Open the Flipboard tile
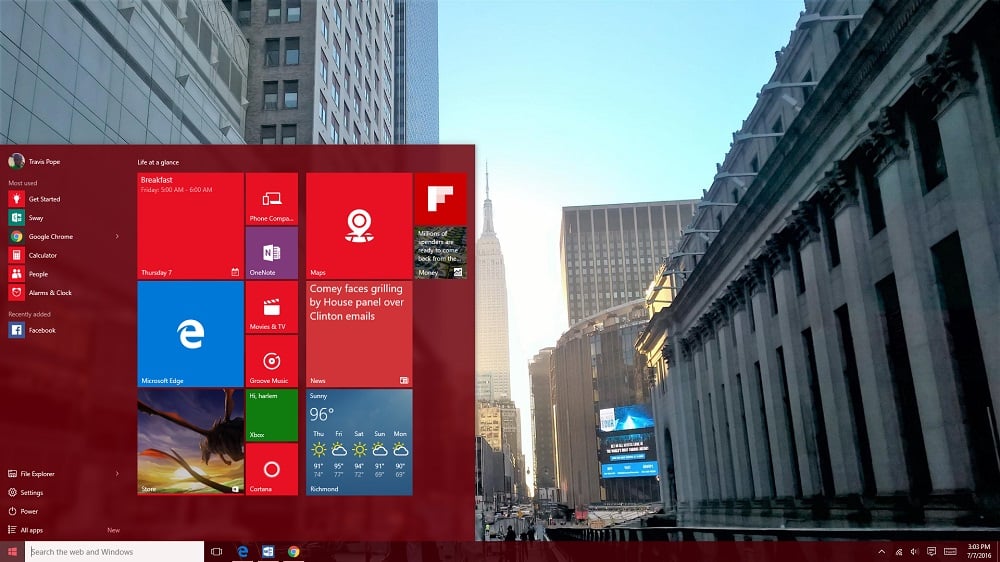The width and height of the screenshot is (1000, 562). point(441,199)
